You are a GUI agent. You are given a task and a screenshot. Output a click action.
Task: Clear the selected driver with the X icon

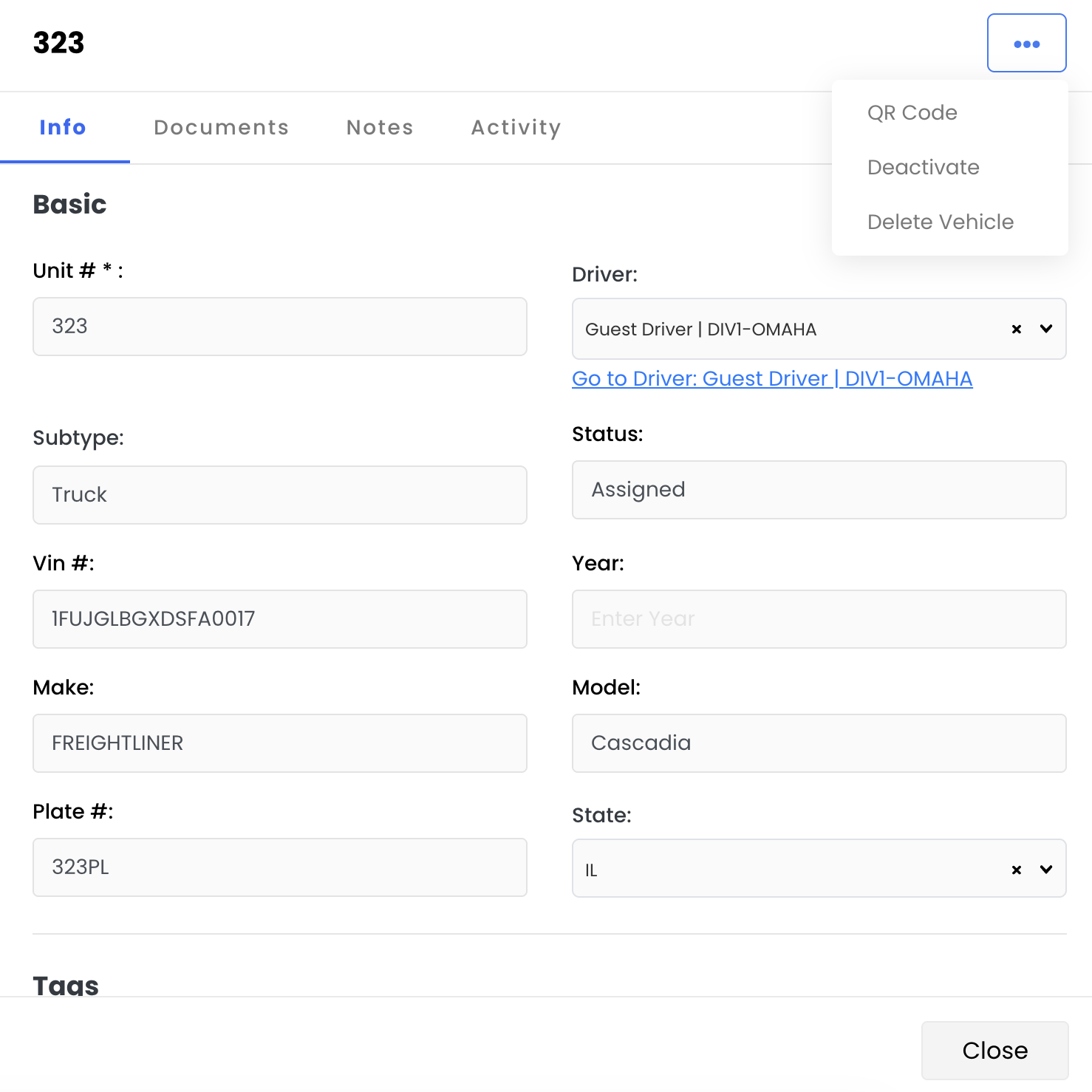[x=1017, y=330]
